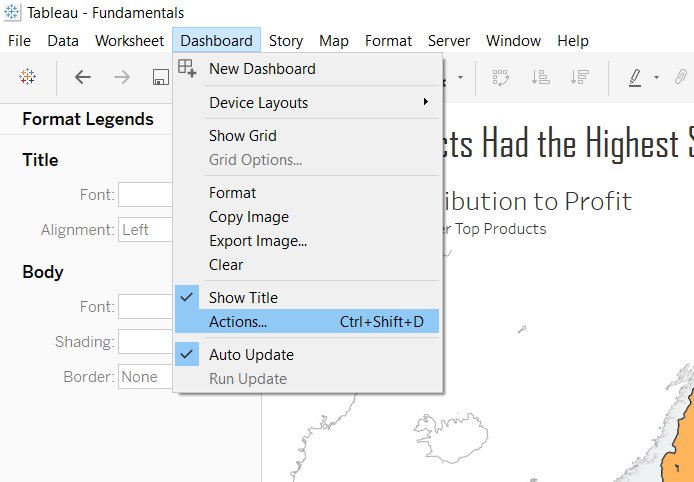Image resolution: width=694 pixels, height=482 pixels.
Task: Open the Worksheet menu
Action: pyautogui.click(x=129, y=41)
